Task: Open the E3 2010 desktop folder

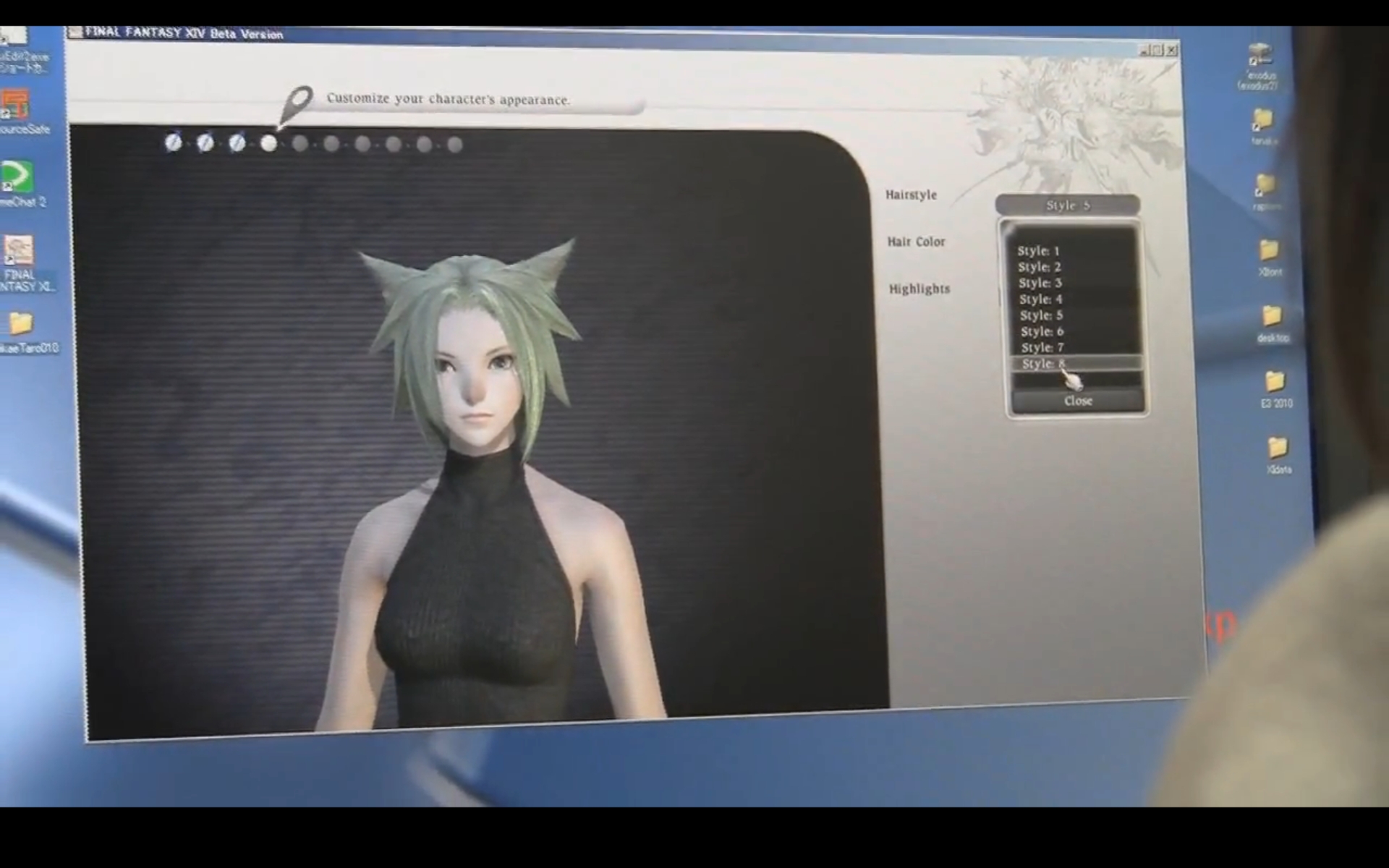Action: [1275, 381]
